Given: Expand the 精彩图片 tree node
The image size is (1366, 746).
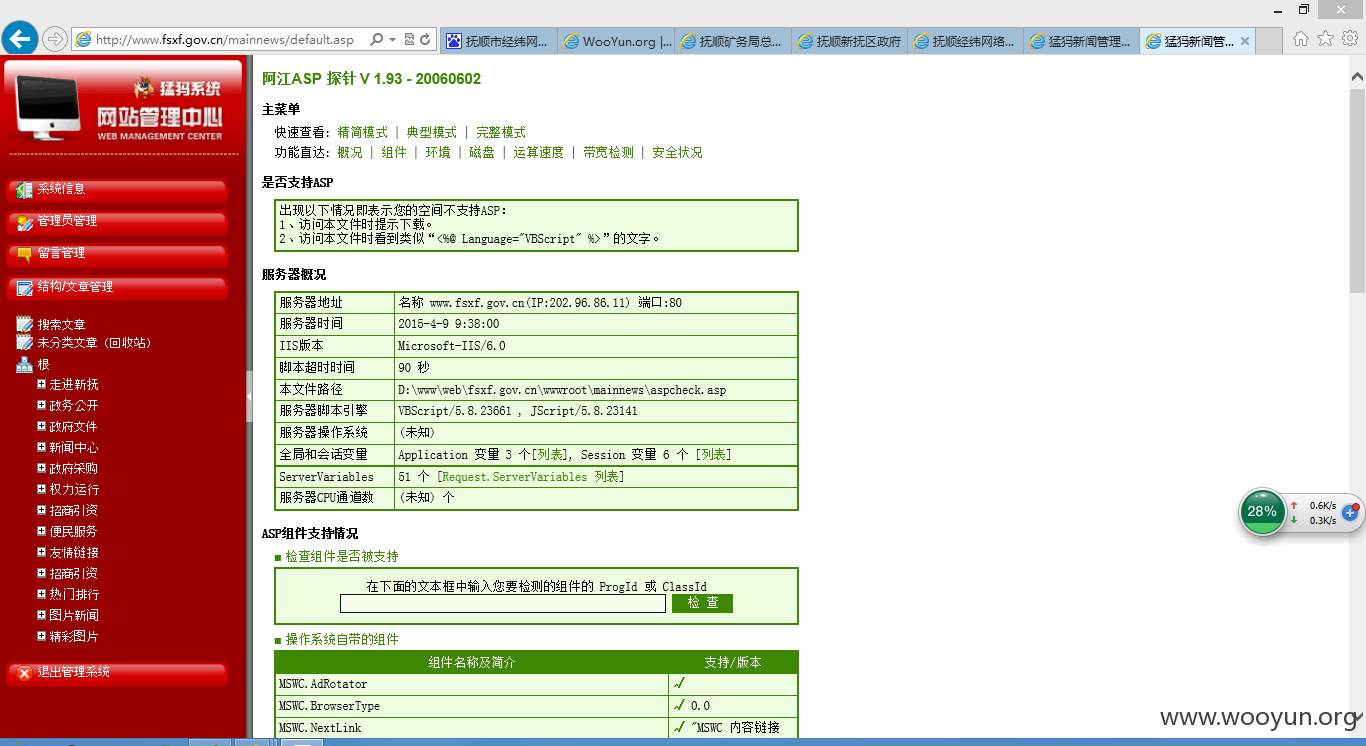Looking at the screenshot, I should 41,636.
